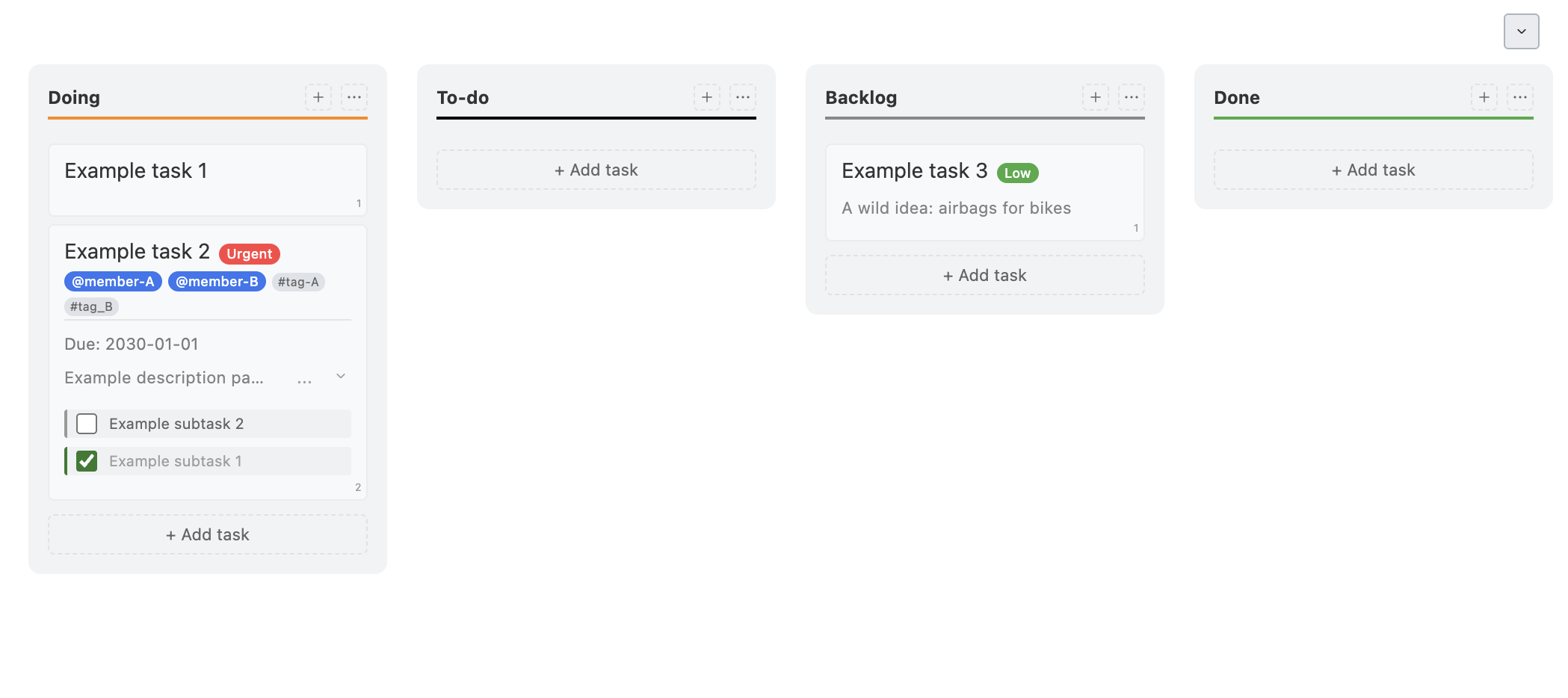Image resolution: width=1568 pixels, height=698 pixels.
Task: Open the To-do column options menu
Action: (743, 97)
